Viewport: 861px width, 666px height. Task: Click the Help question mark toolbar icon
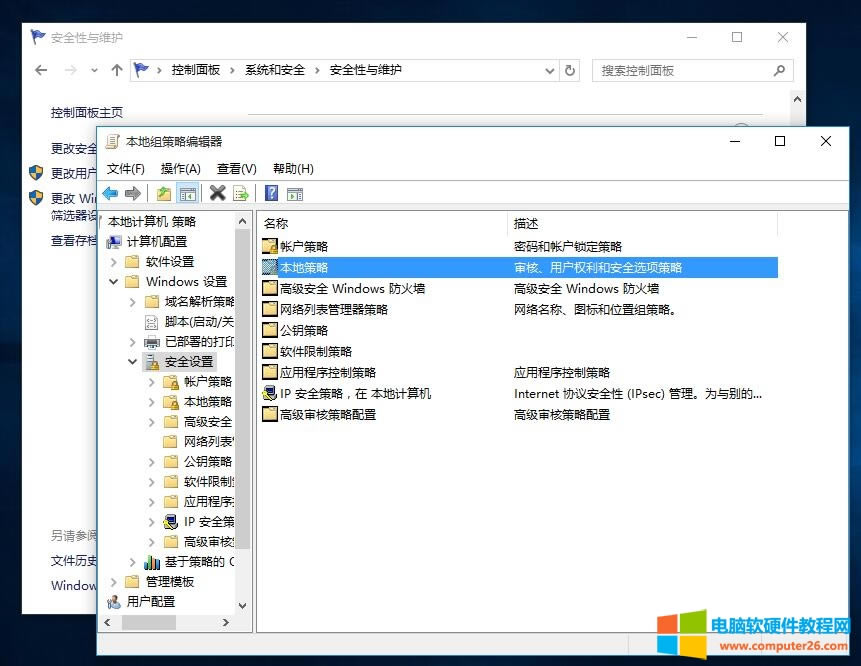[273, 192]
